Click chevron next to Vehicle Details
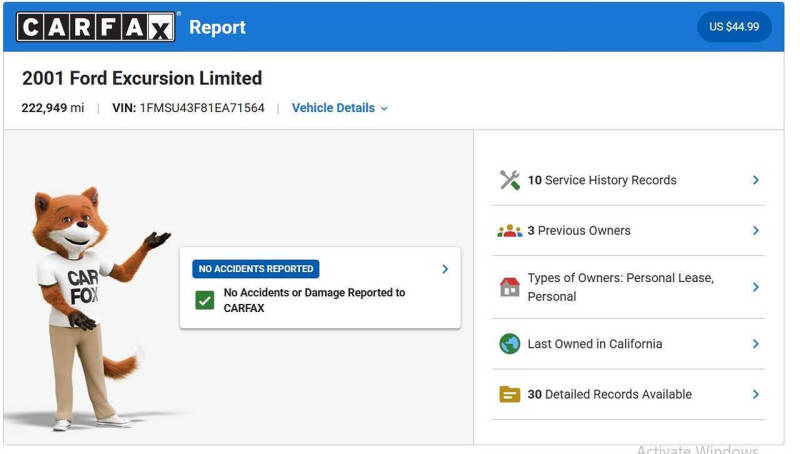This screenshot has height=454, width=800. point(384,109)
